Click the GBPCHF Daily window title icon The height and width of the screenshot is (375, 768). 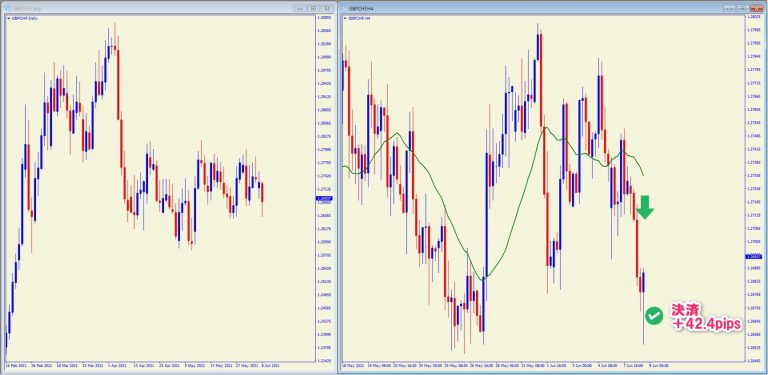pos(8,8)
